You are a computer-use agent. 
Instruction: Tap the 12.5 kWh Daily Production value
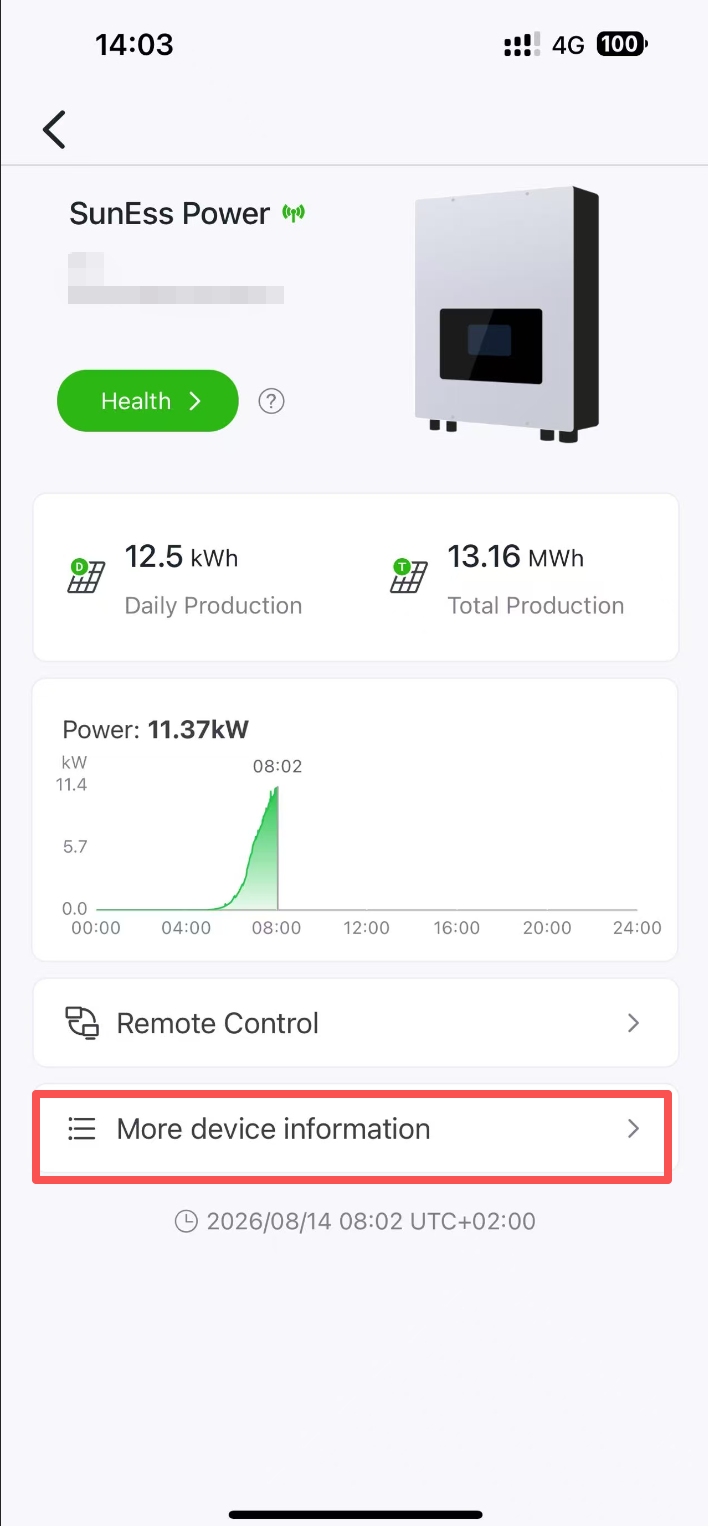182,556
